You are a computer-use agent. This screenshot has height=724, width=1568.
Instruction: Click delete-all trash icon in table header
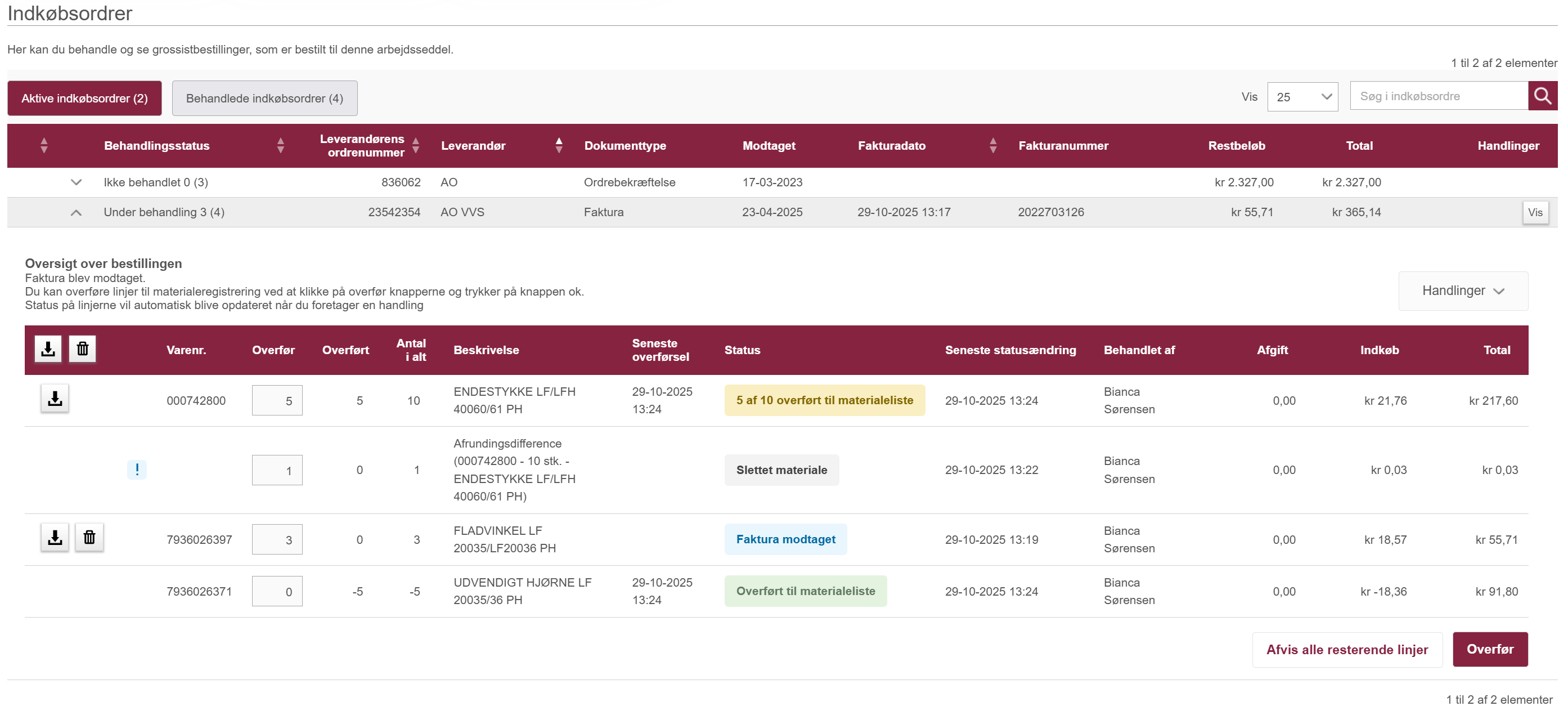pos(82,349)
